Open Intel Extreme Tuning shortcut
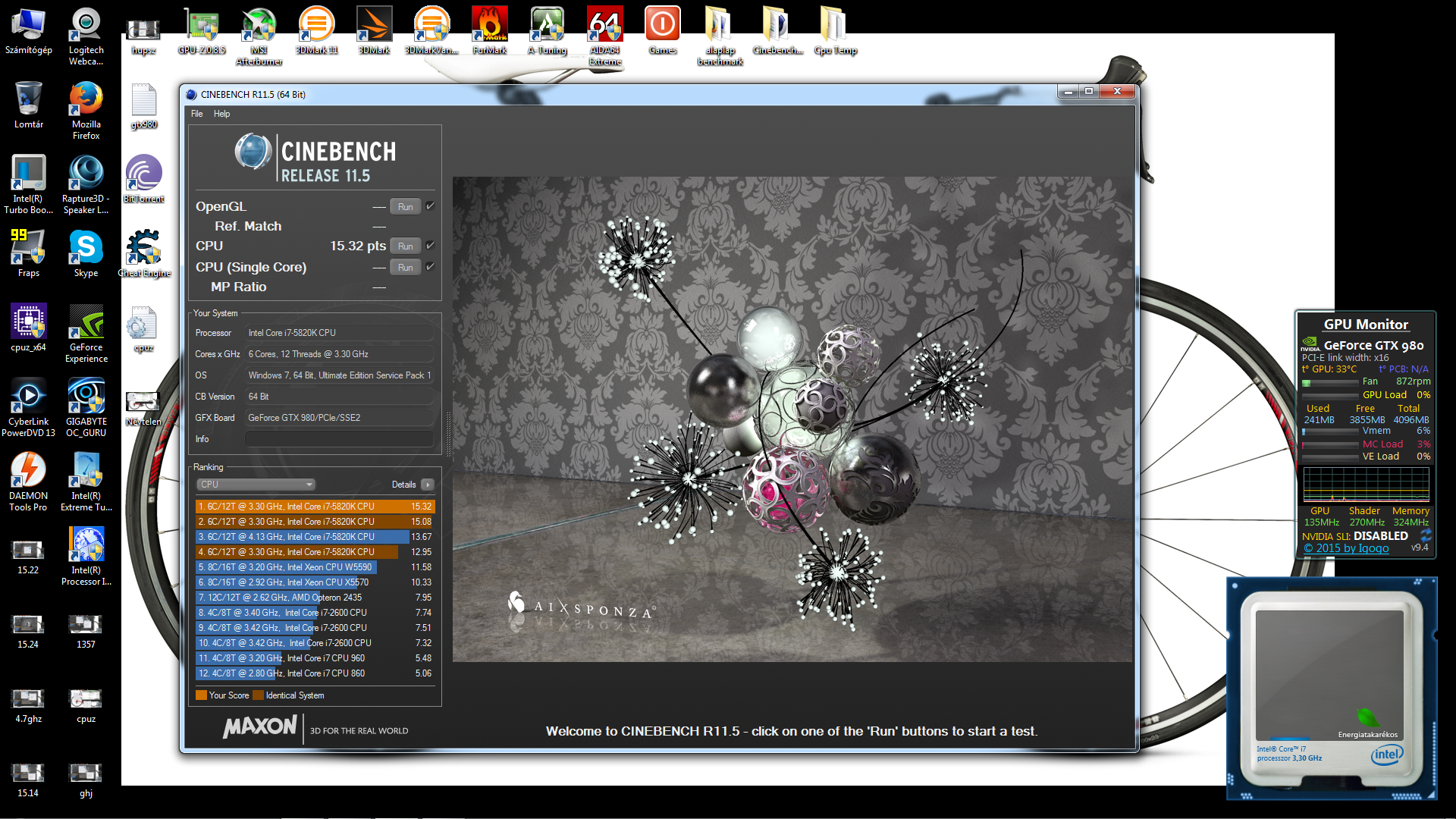1456x819 pixels. point(86,482)
